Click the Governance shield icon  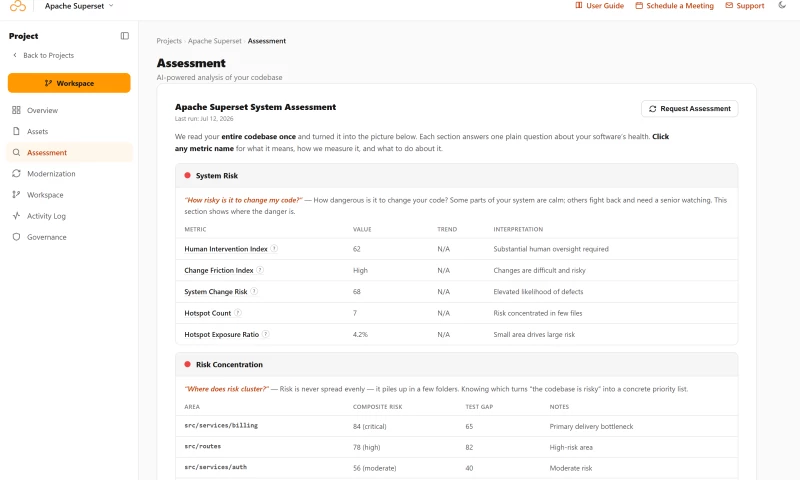16,237
